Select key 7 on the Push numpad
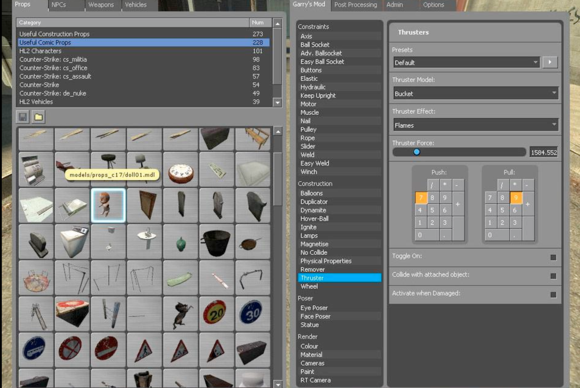Image resolution: width=580 pixels, height=388 pixels. 421,198
